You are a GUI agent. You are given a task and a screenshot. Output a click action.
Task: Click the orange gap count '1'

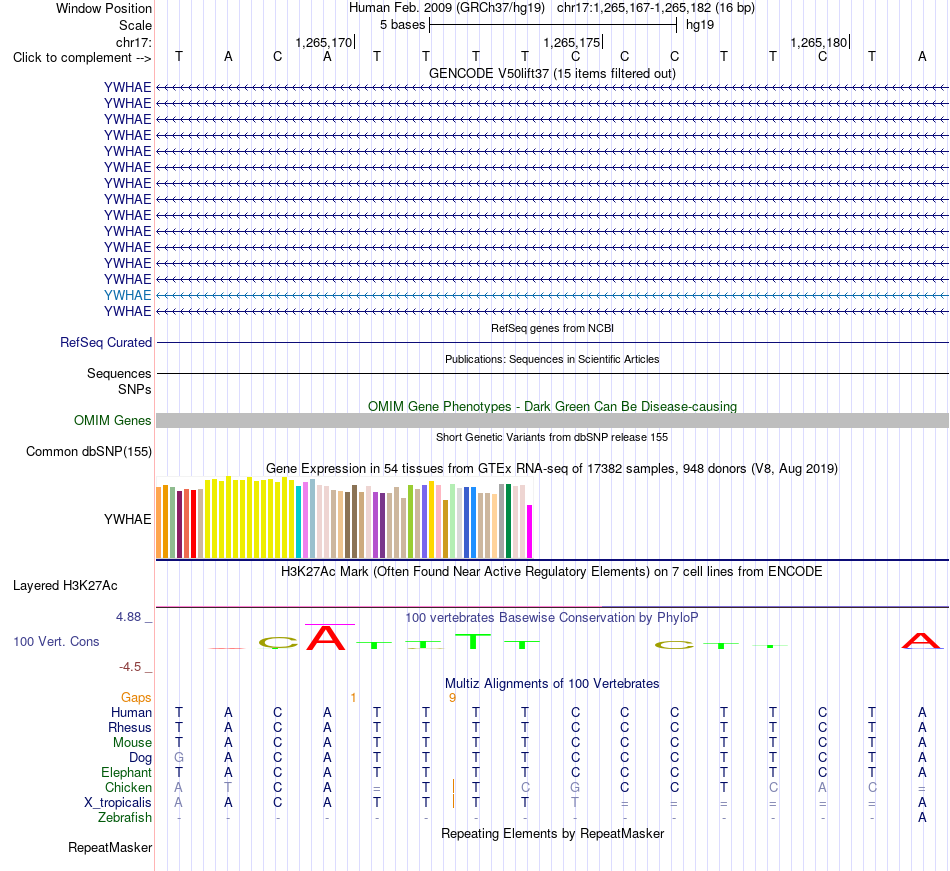(x=353, y=698)
